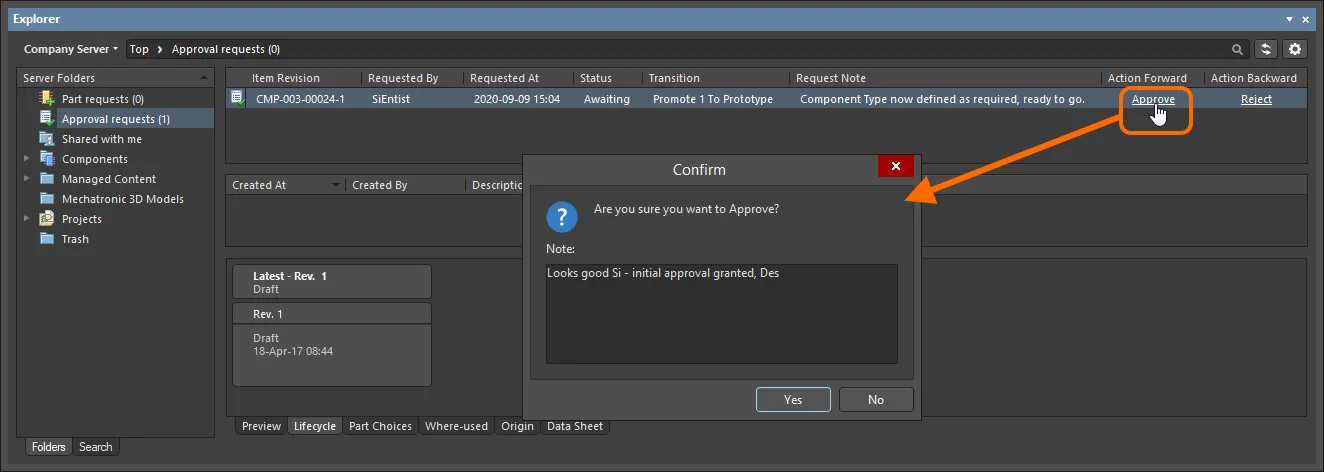1324x472 pixels.
Task: Click the Latest - Rev. 1 block
Action: coord(332,282)
